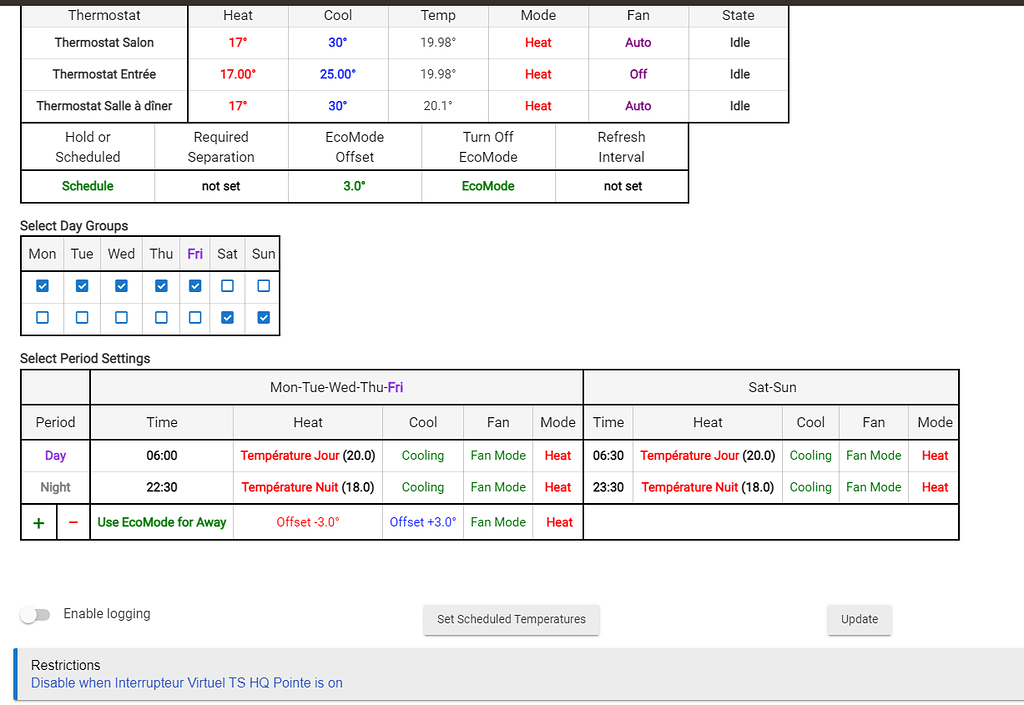This screenshot has height=705, width=1024.
Task: Uncheck Monday in the first day group row
Action: pos(41,285)
